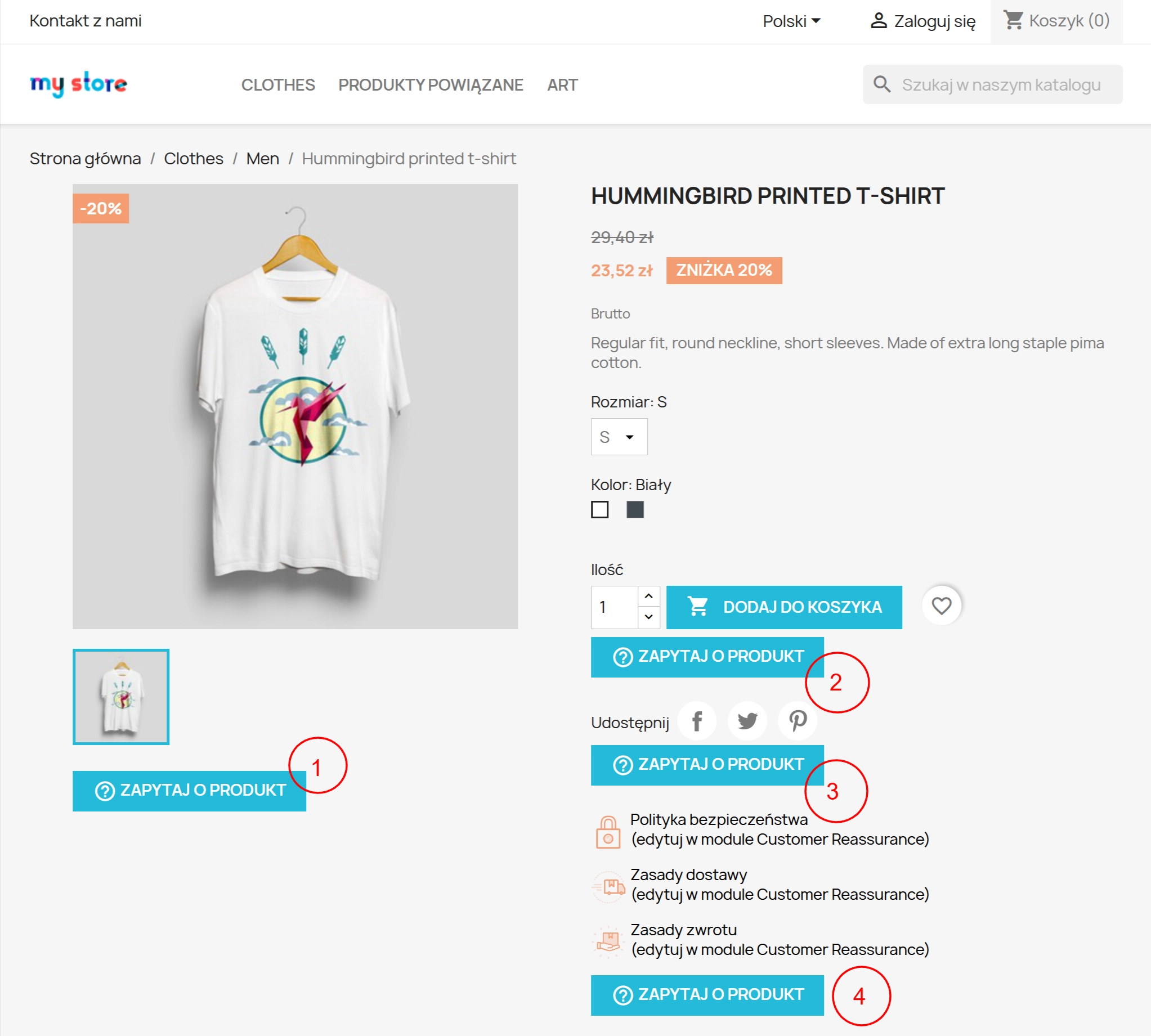This screenshot has width=1151, height=1036.
Task: Select the dark gray color option
Action: click(x=636, y=510)
